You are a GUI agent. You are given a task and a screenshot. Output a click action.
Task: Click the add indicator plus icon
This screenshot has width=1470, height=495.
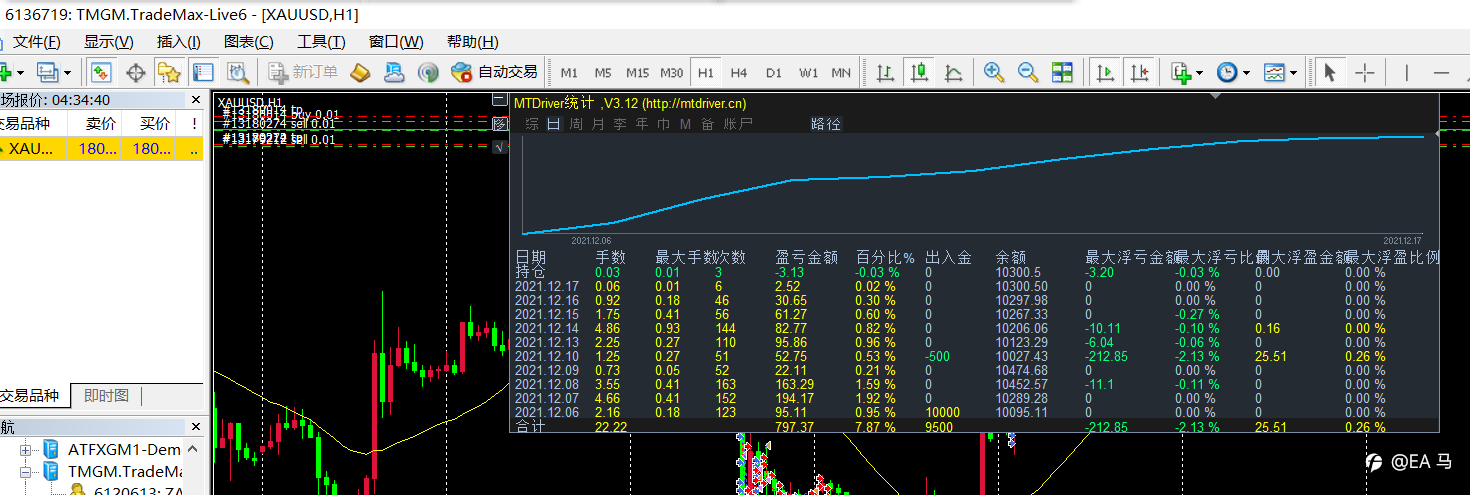click(1181, 72)
